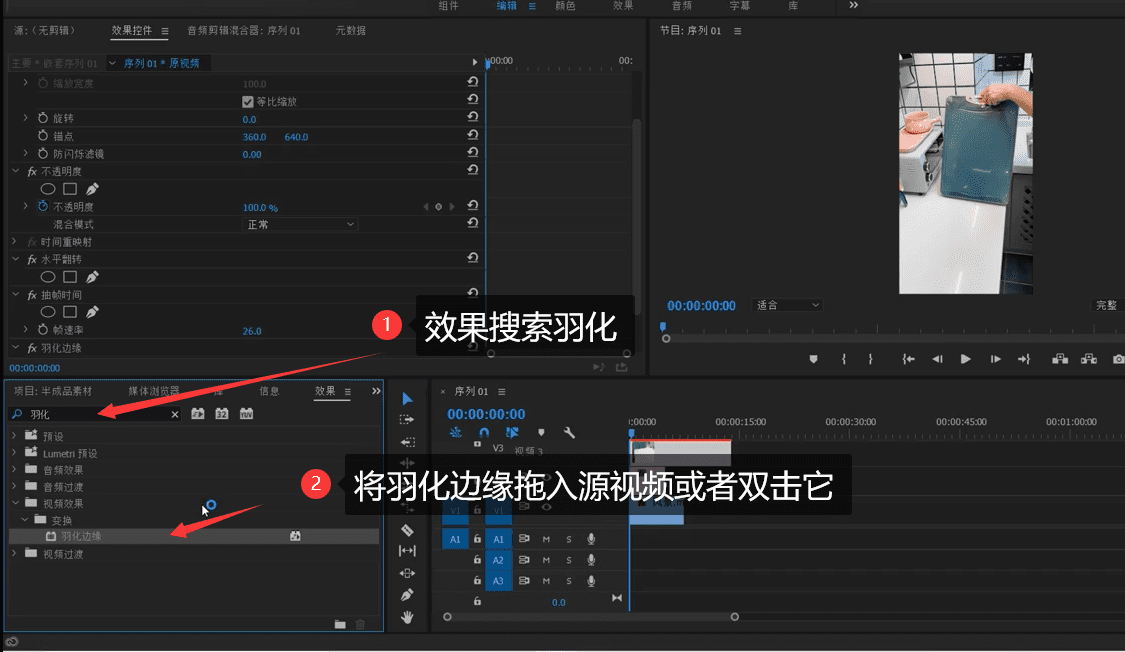
Task: Mark In point in Program Monitor
Action: (844, 359)
